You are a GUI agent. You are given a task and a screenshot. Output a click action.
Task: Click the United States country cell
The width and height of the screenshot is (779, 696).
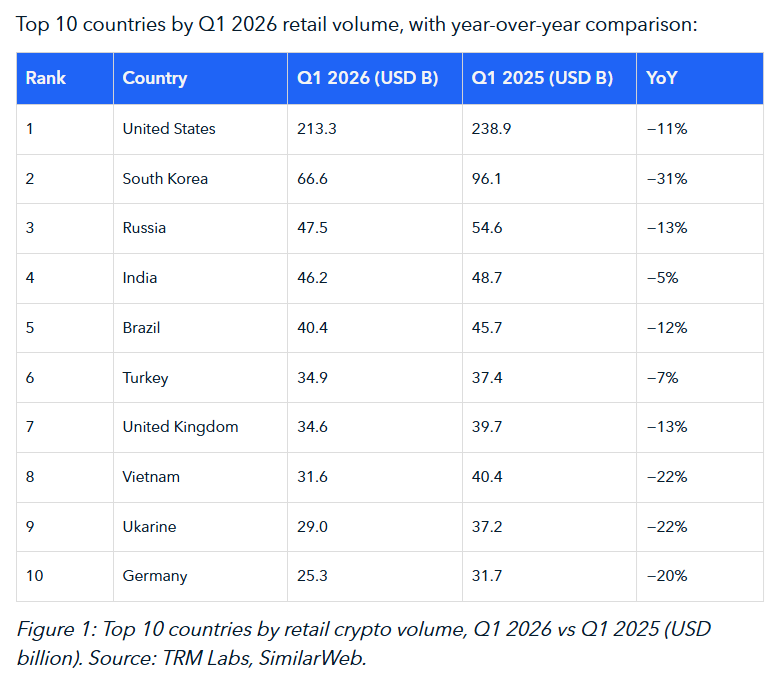pyautogui.click(x=169, y=129)
